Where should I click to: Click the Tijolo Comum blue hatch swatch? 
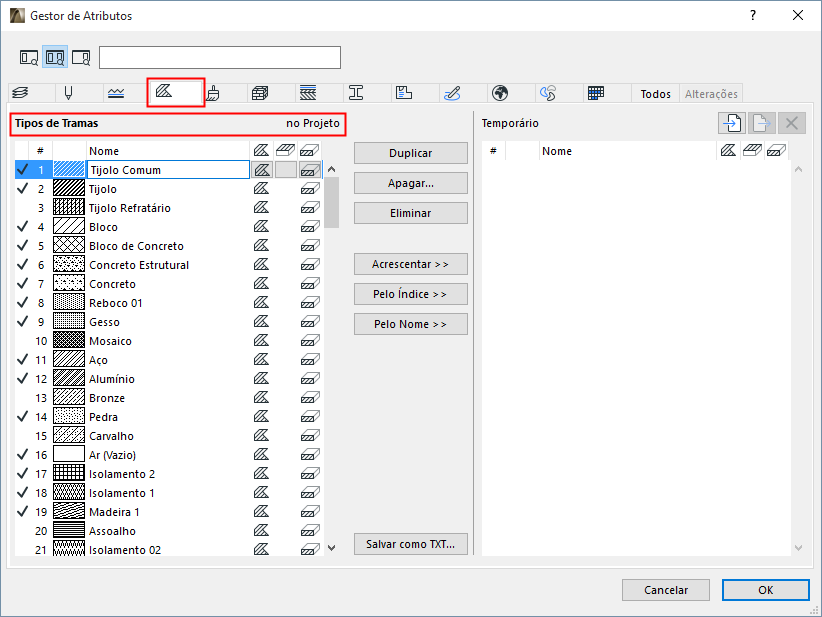69,169
